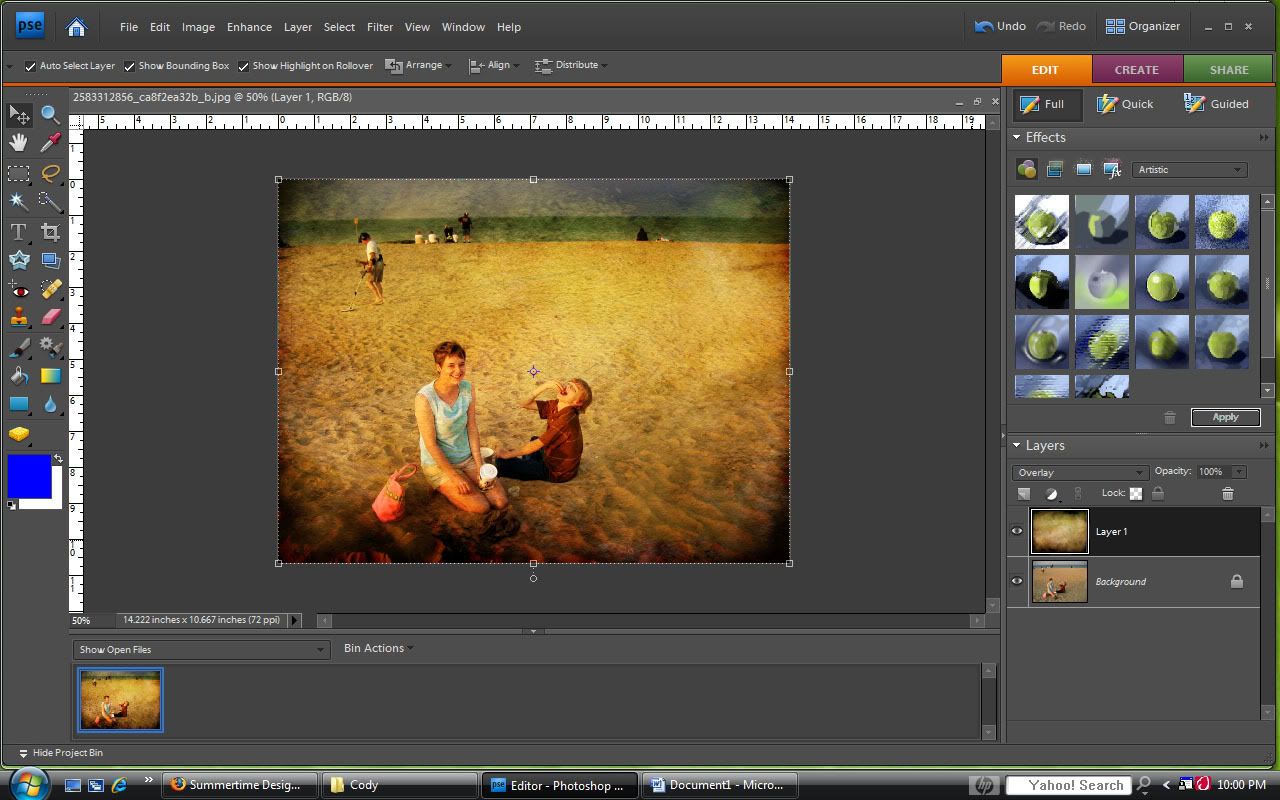Image resolution: width=1280 pixels, height=800 pixels.
Task: Open the Artistic effects category dropdown
Action: click(1189, 169)
